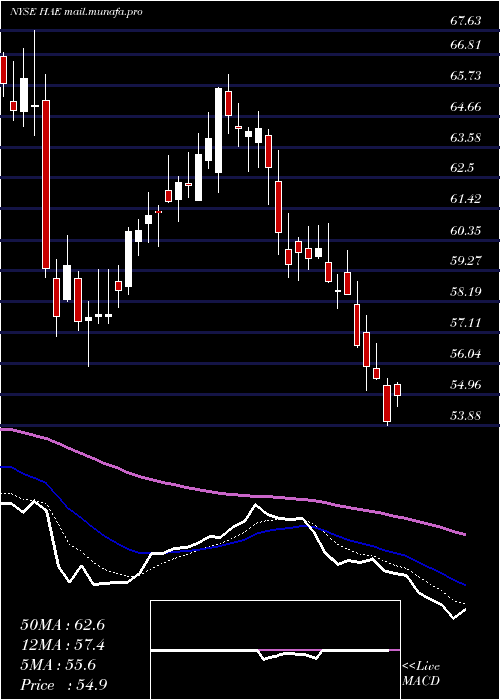
Task: Click the 50MA : 62.6 readout
Action: [62, 625]
